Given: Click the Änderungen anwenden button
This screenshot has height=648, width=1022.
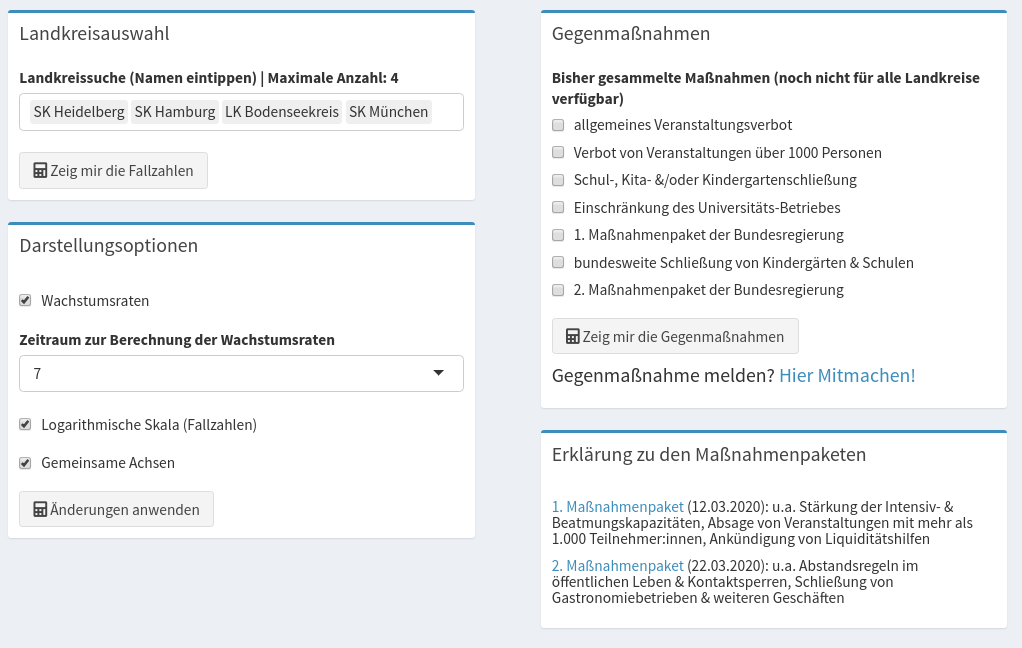Looking at the screenshot, I should [116, 508].
